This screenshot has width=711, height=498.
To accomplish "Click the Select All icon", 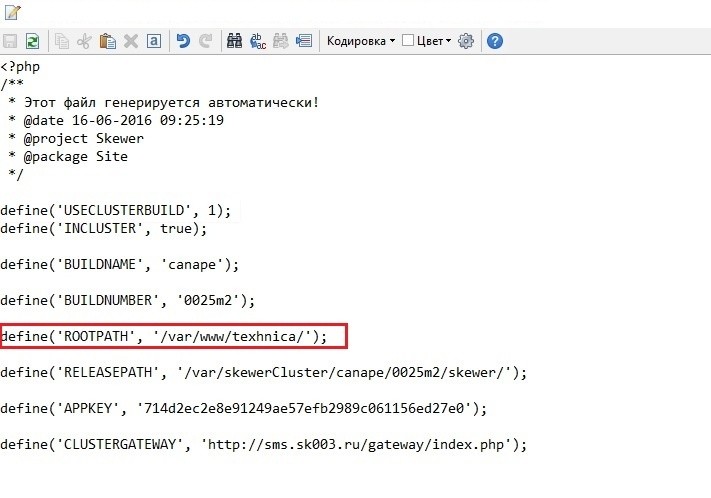I will (153, 41).
